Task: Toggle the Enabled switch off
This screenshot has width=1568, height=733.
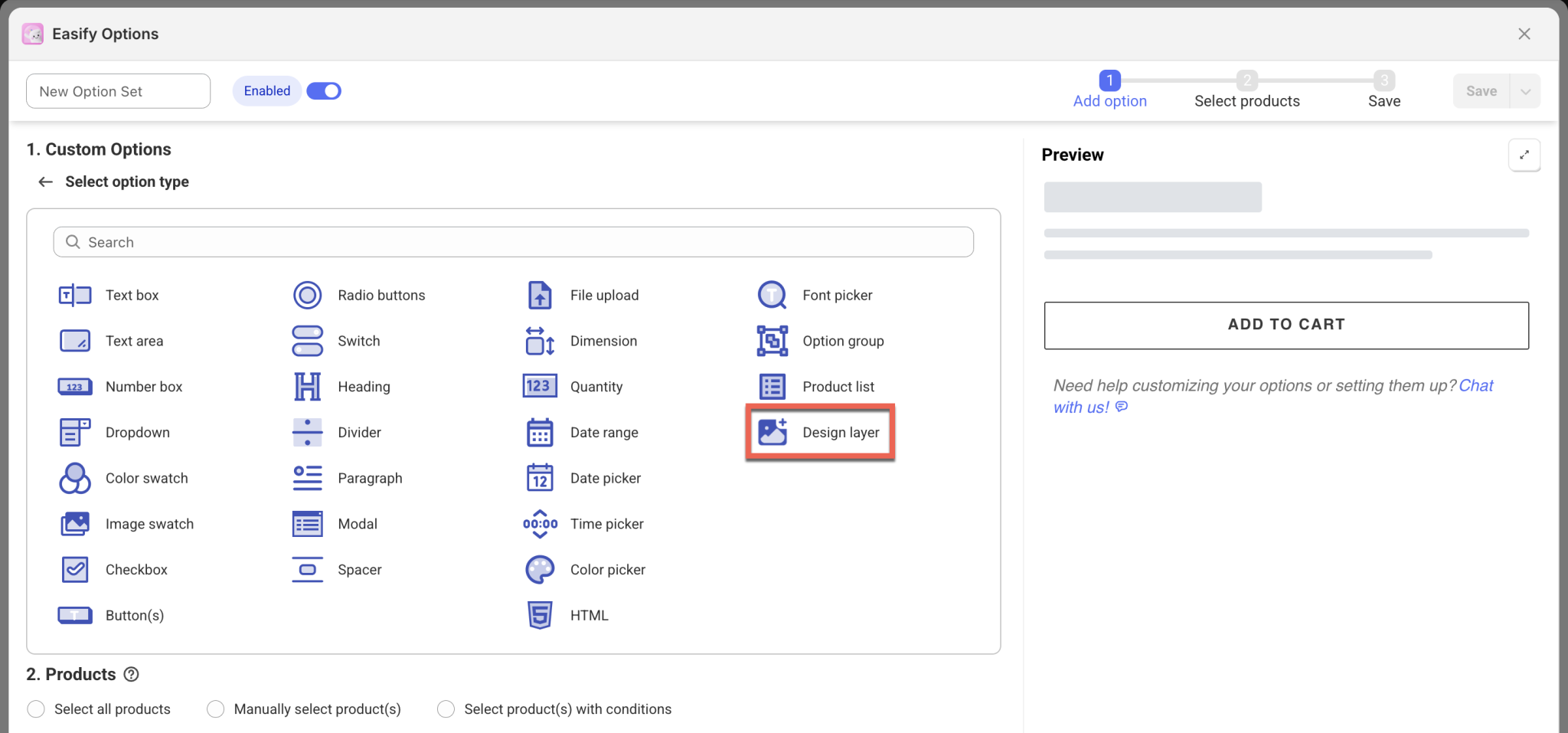Action: pyautogui.click(x=324, y=91)
